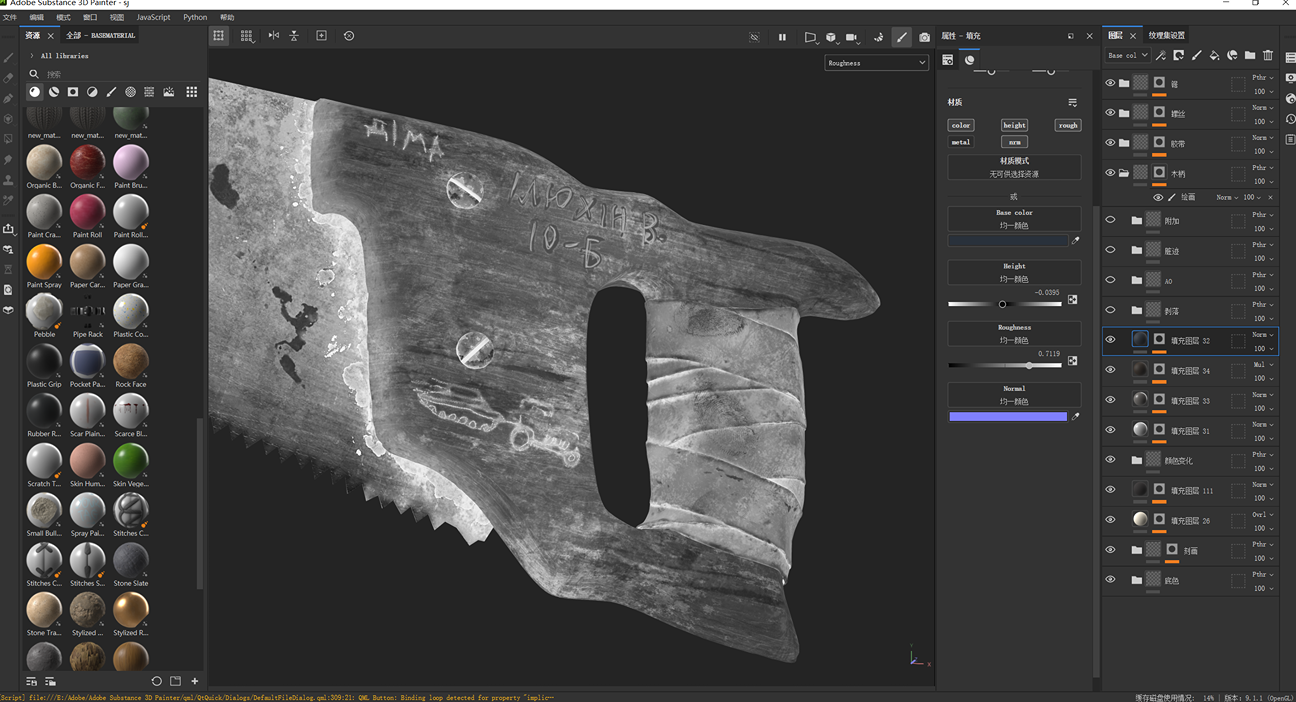Click the camera screenshot icon in viewport toolbar
The width and height of the screenshot is (1296, 702).
pyautogui.click(x=924, y=37)
